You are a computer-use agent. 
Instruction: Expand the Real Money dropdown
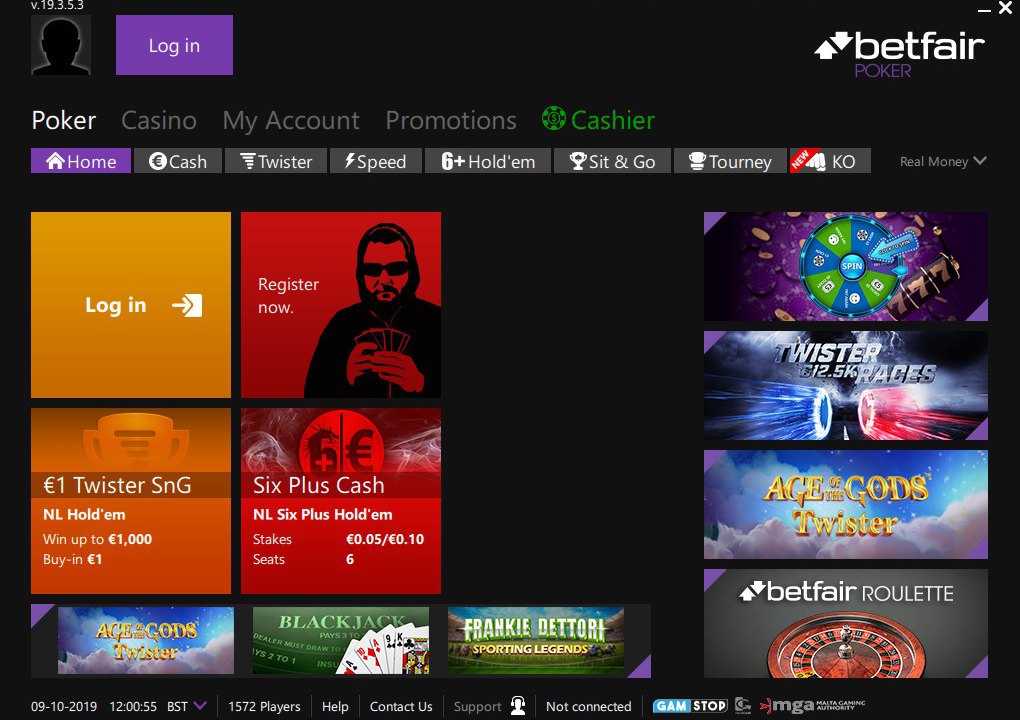[943, 161]
